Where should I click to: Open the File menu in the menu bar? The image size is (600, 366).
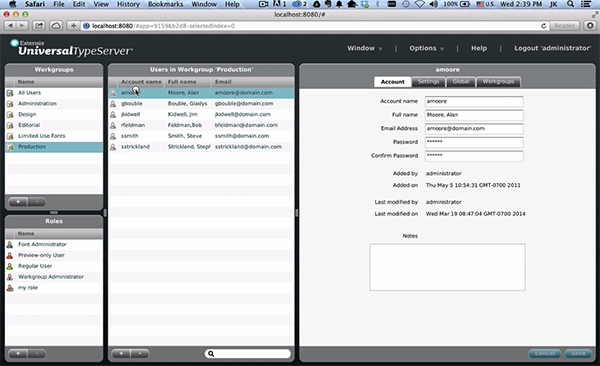pyautogui.click(x=59, y=4)
